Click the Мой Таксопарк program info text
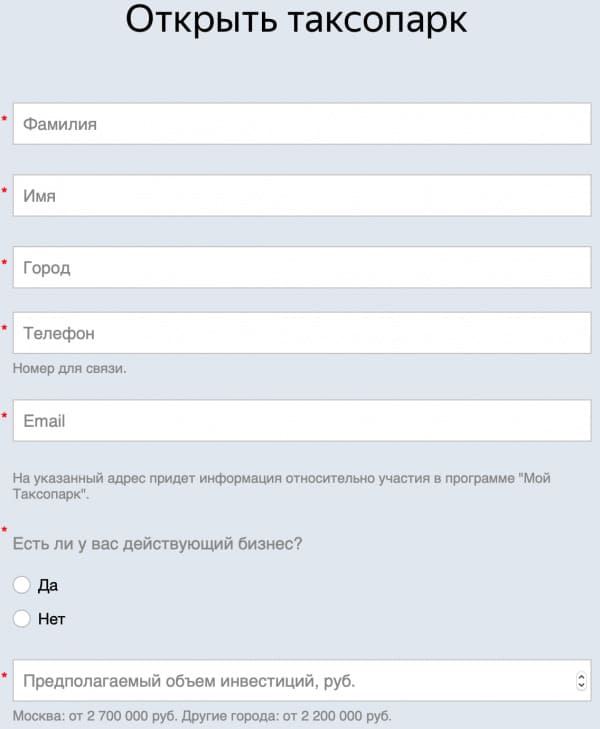600x729 pixels. click(x=282, y=486)
